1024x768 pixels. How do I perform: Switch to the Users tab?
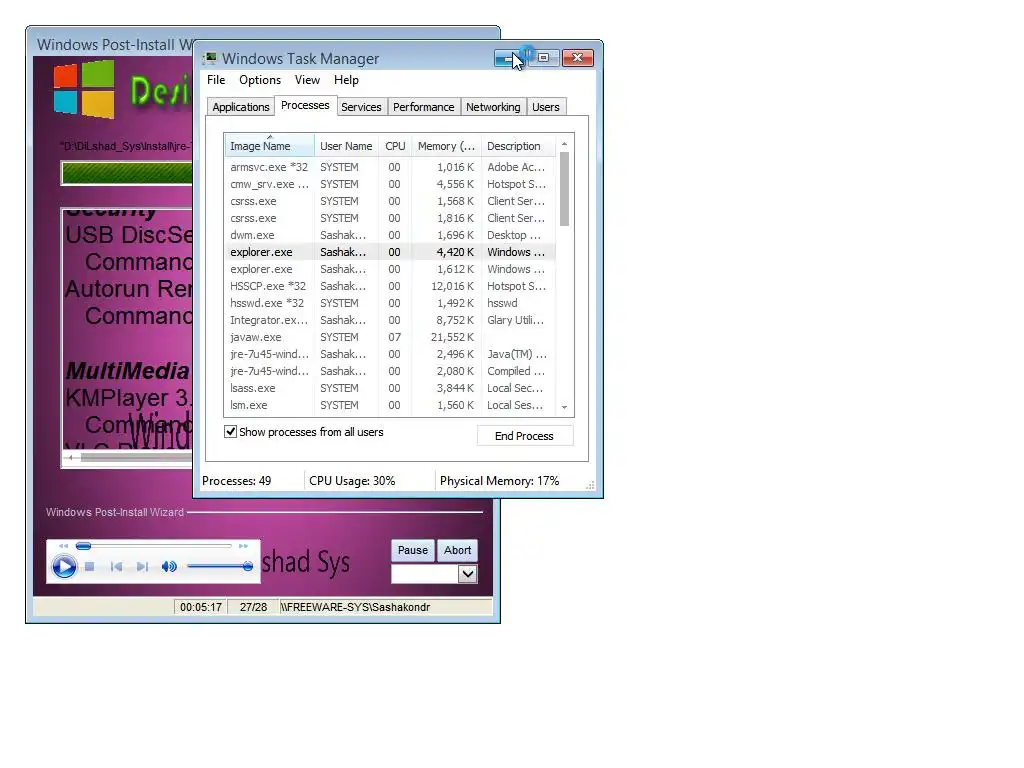tap(545, 107)
